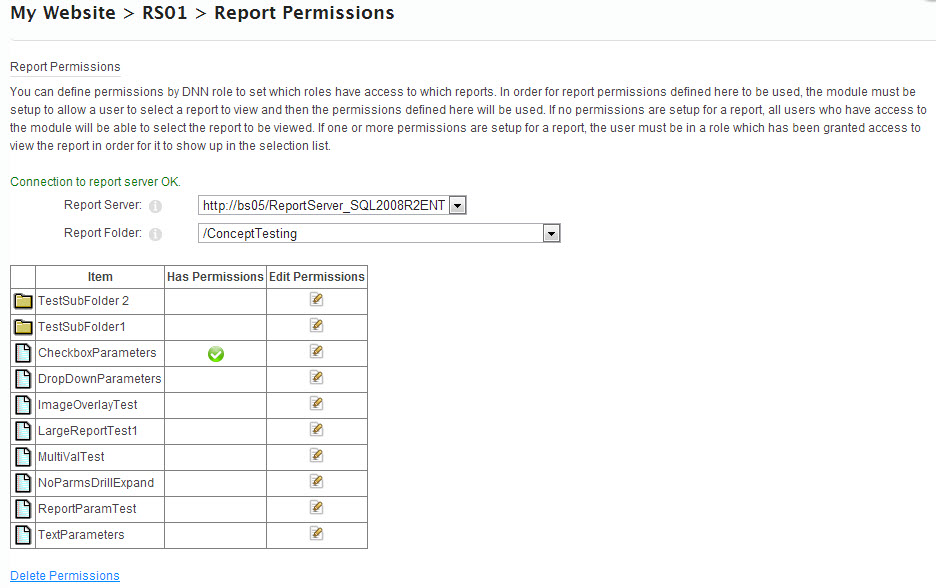
Task: Click the Report Permissions link
Action: tap(64, 67)
